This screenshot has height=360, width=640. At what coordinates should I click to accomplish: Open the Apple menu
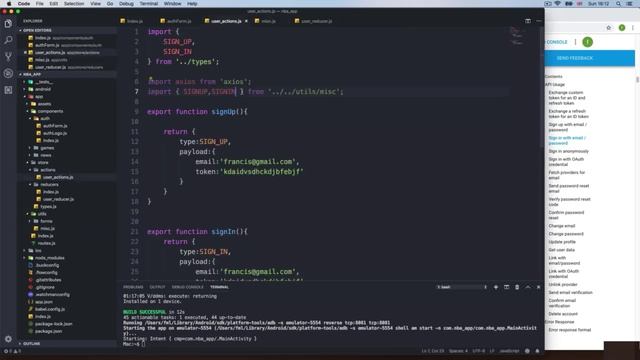[9, 4]
